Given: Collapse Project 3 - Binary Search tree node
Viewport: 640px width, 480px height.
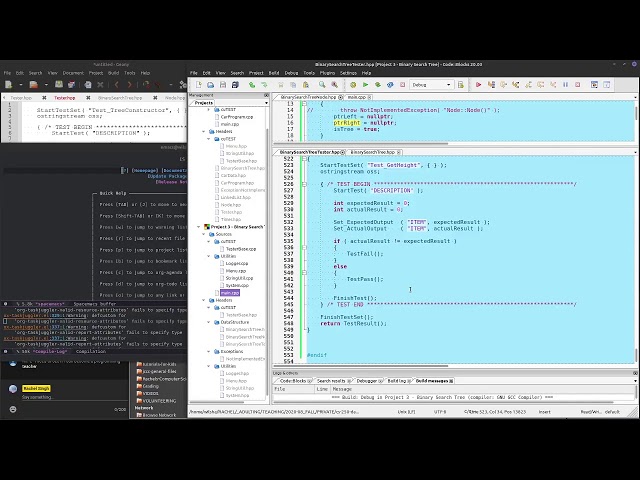Looking at the screenshot, I should (199, 227).
